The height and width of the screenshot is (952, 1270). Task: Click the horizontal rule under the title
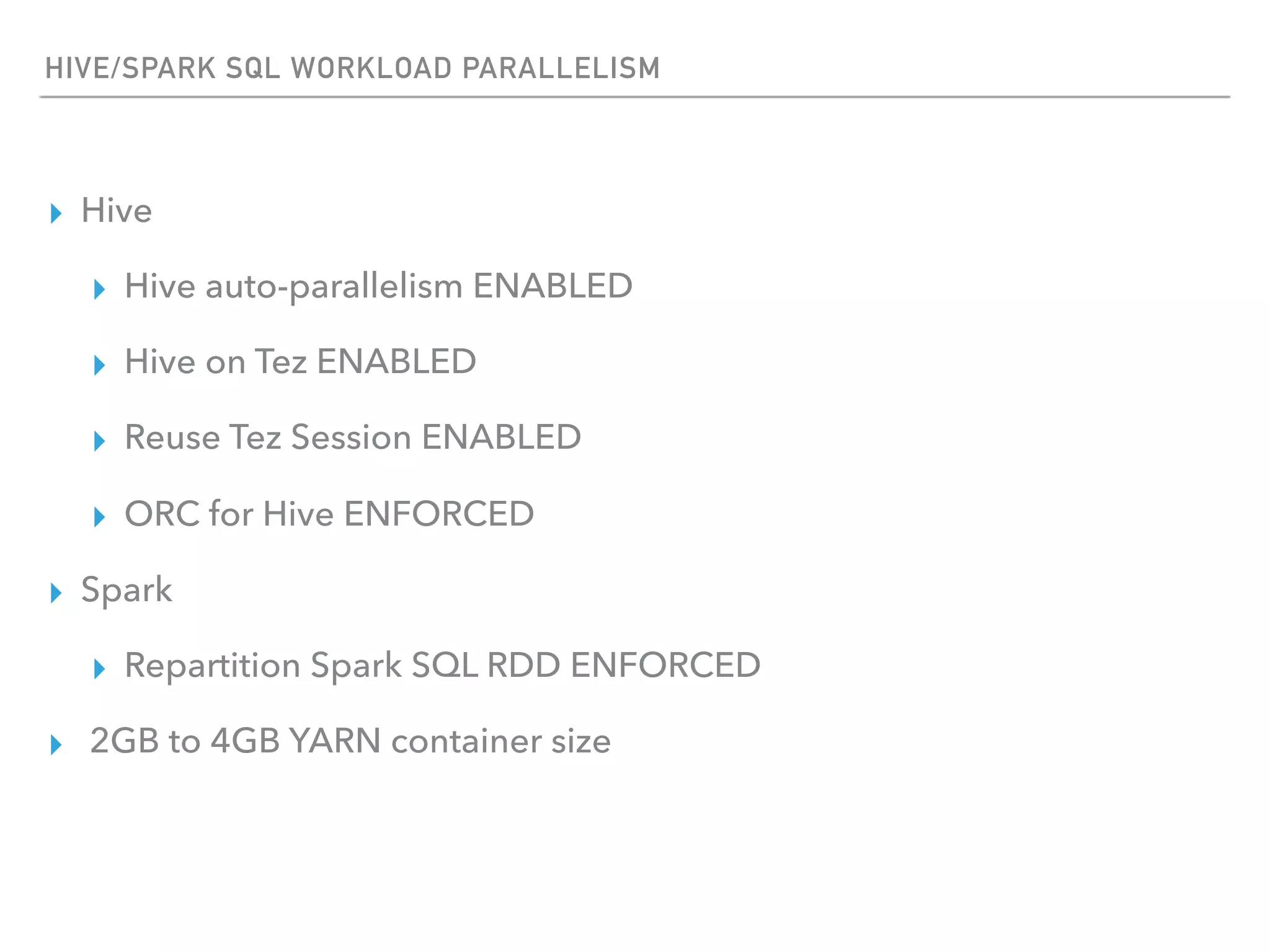(634, 97)
